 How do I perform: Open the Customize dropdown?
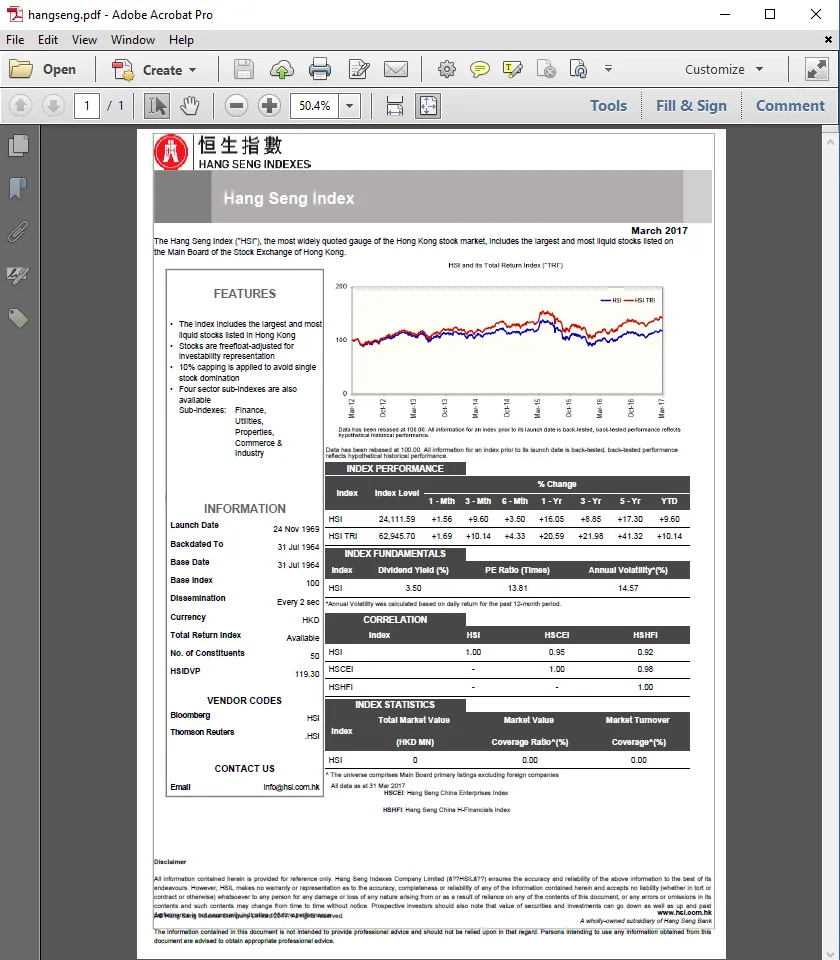pyautogui.click(x=724, y=69)
